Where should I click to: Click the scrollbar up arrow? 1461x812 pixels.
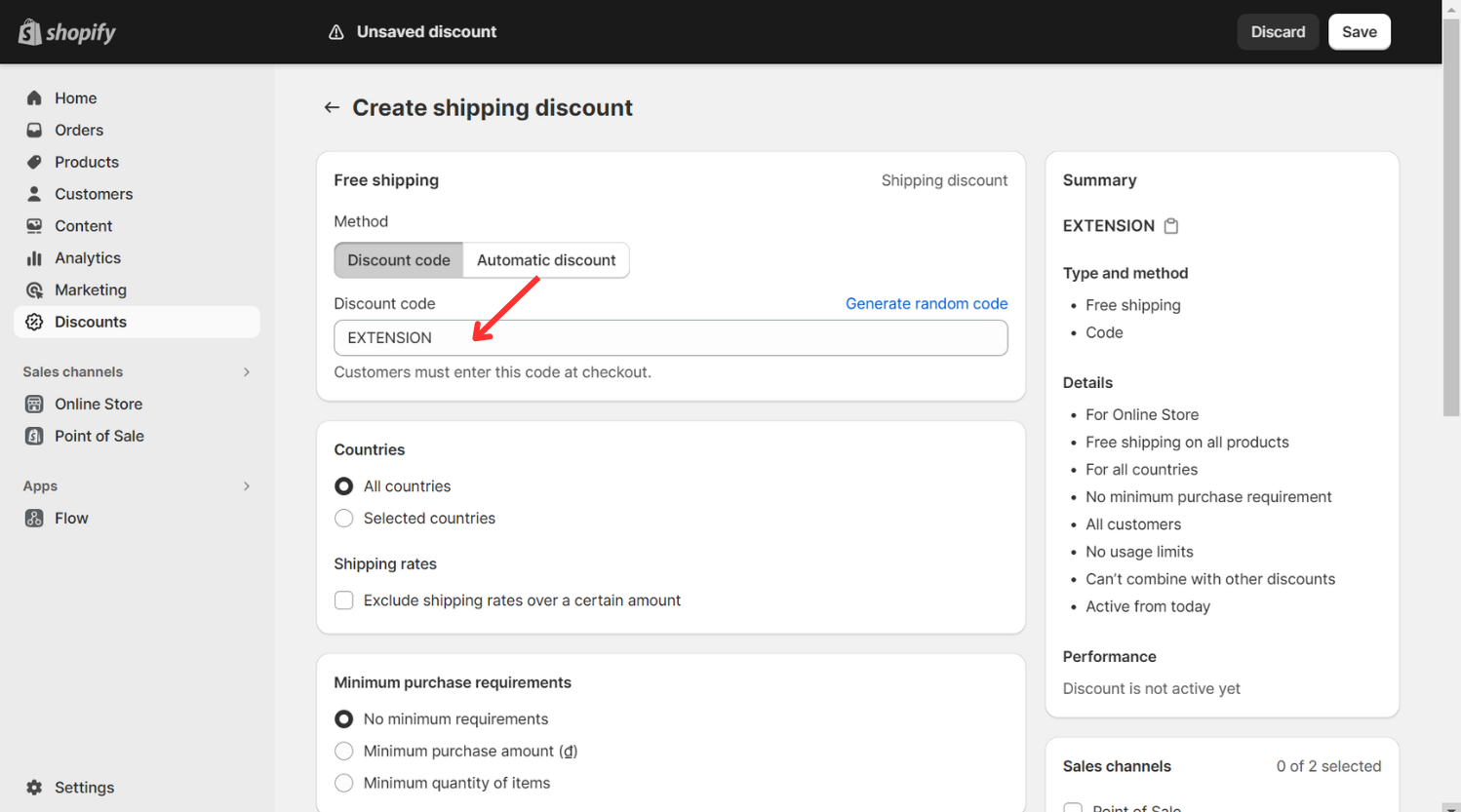[x=1451, y=8]
